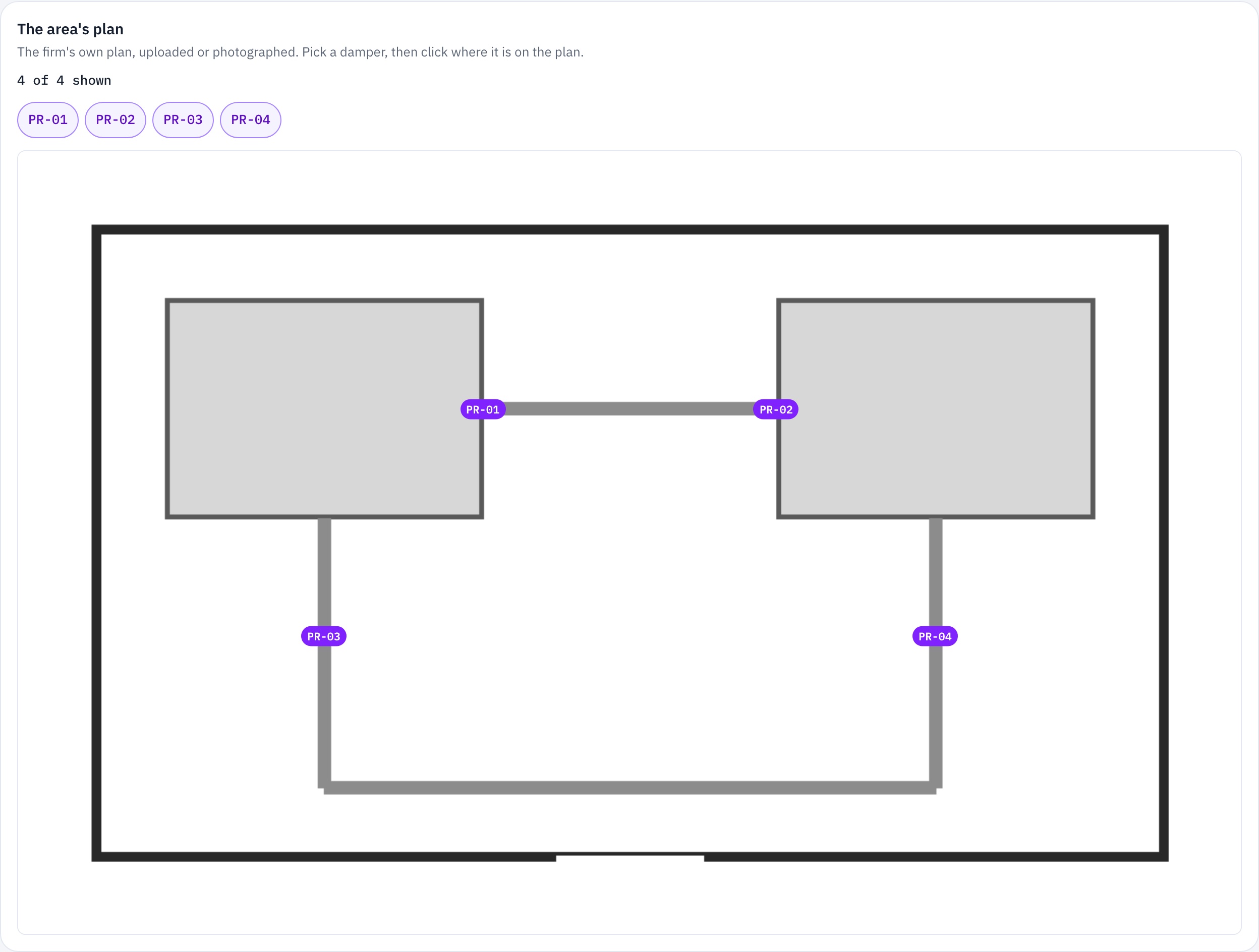Viewport: 1259px width, 952px height.
Task: Select the PR-04 marker on the plan
Action: point(935,637)
